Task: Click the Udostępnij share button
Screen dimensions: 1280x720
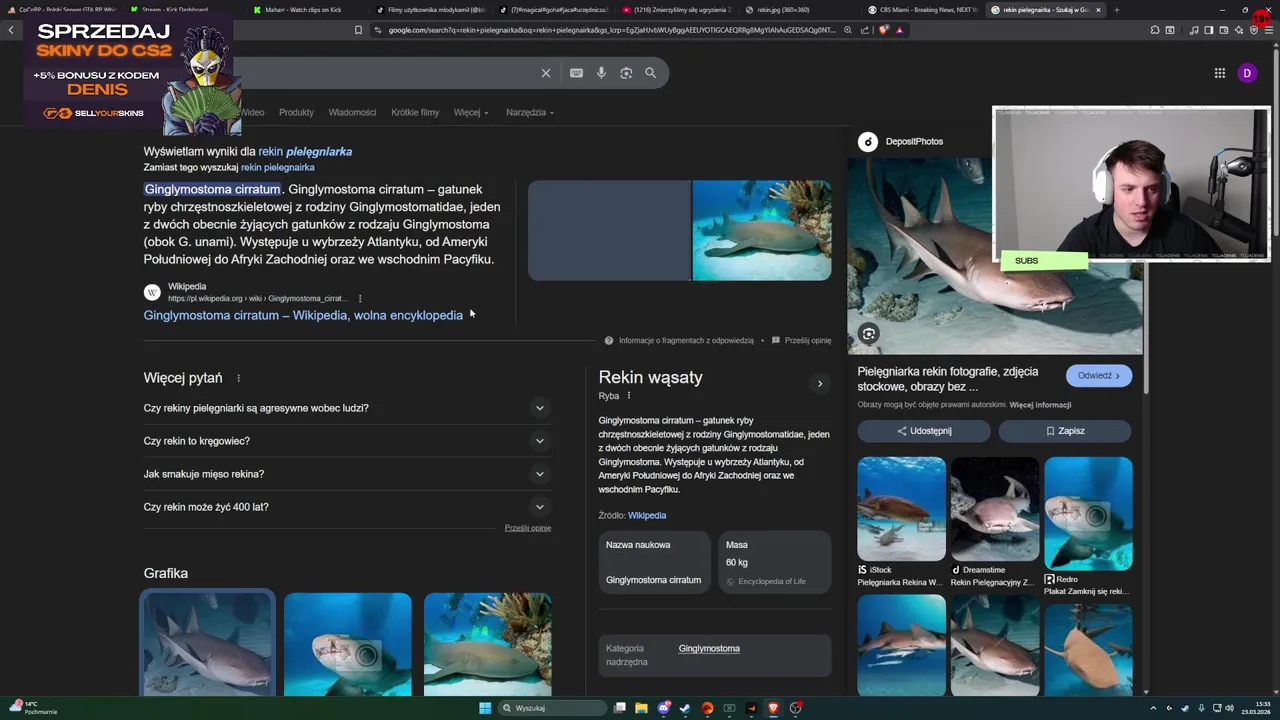Action: point(924,431)
